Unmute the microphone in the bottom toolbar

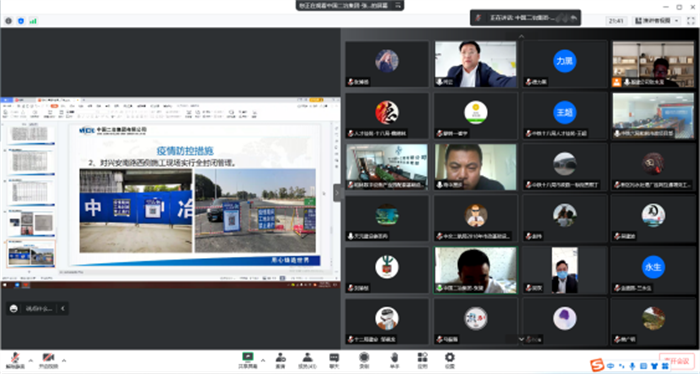(x=15, y=360)
